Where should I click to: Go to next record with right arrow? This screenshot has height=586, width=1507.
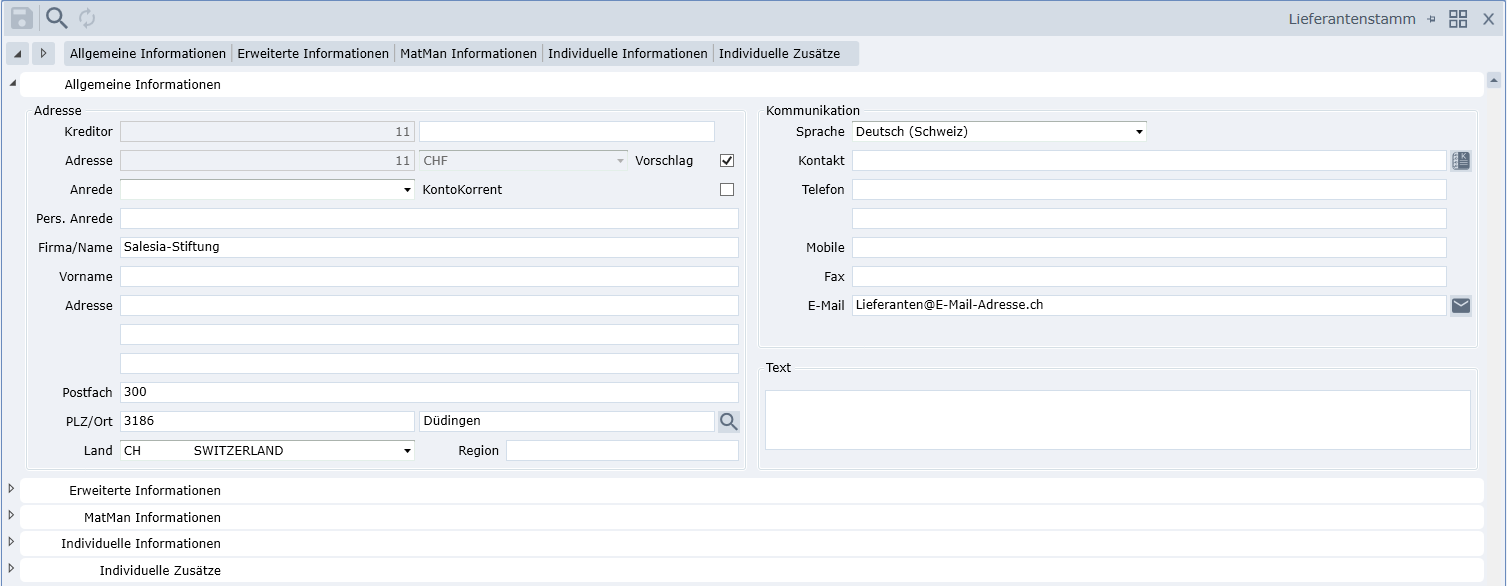click(43, 53)
